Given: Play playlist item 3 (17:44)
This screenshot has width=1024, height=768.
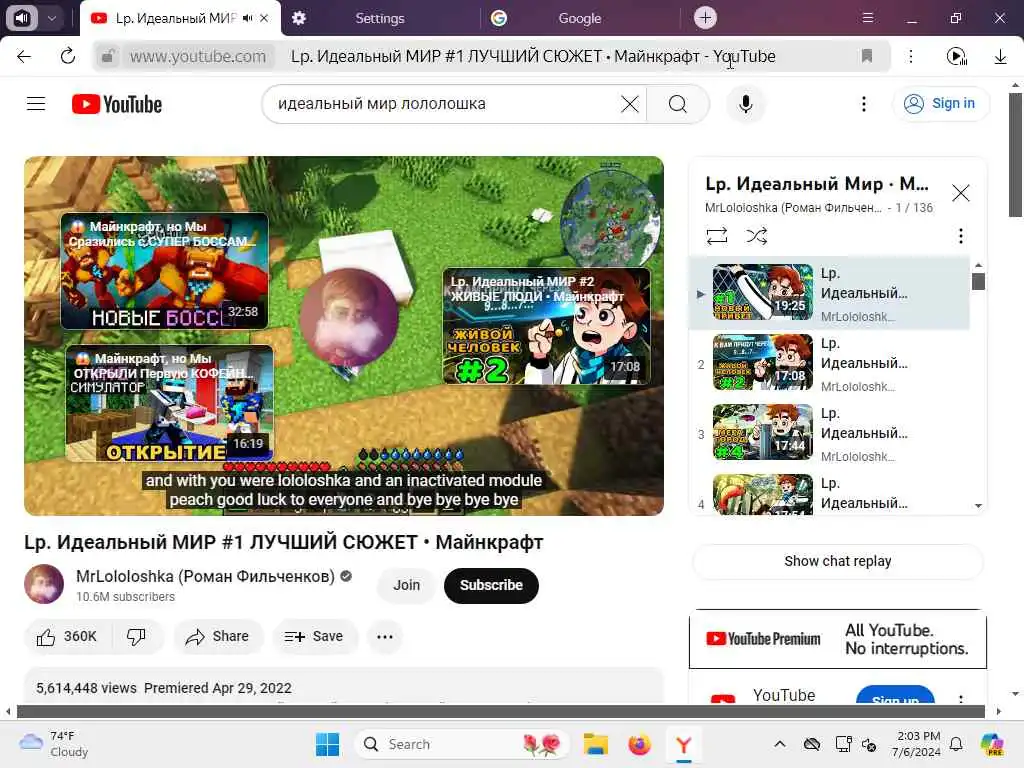Looking at the screenshot, I should (829, 433).
